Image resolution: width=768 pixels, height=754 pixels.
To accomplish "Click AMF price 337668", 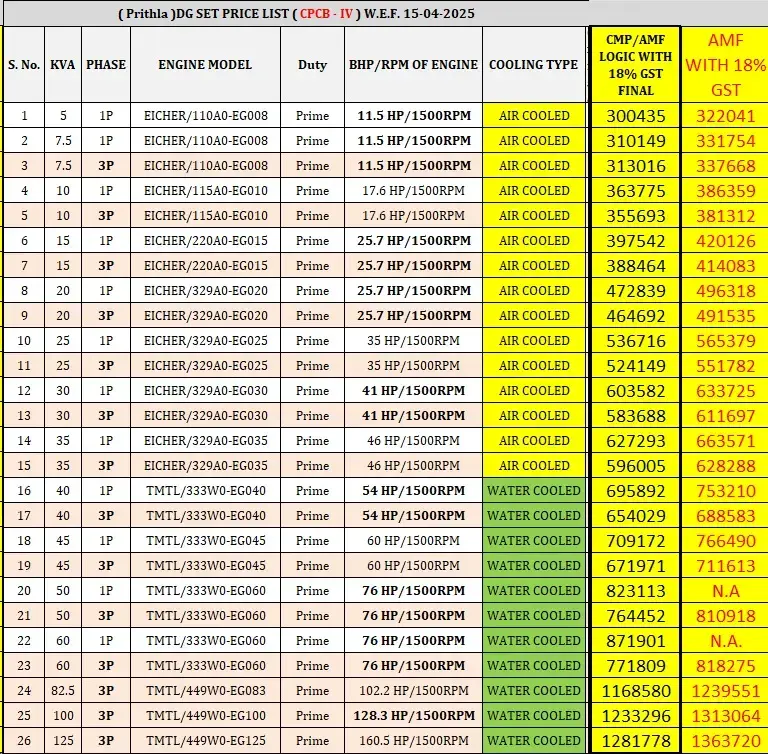I will 725,166.
